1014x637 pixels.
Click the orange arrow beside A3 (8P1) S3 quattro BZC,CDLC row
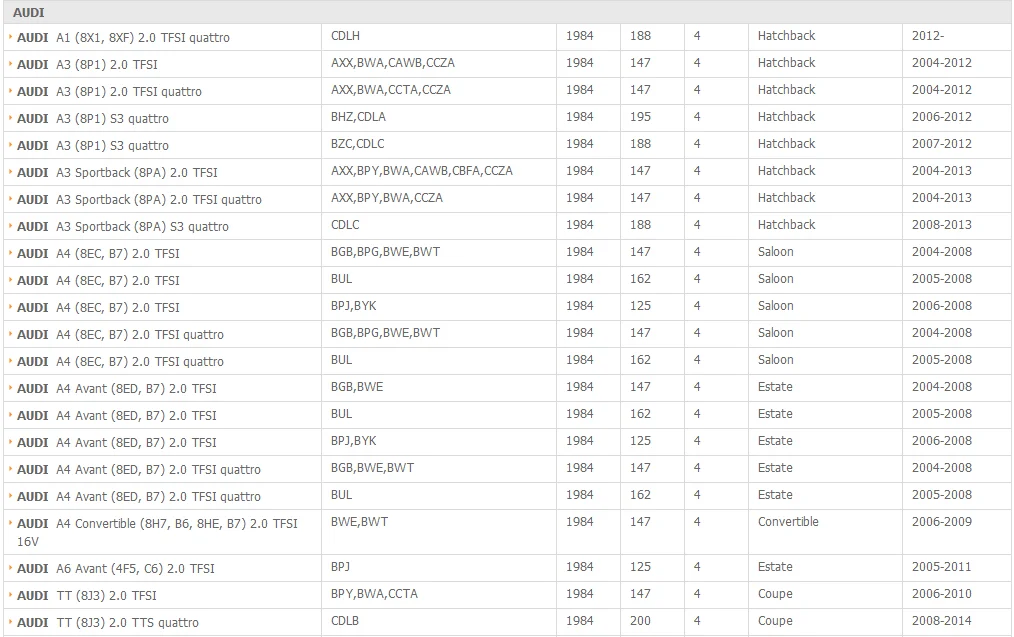10,146
